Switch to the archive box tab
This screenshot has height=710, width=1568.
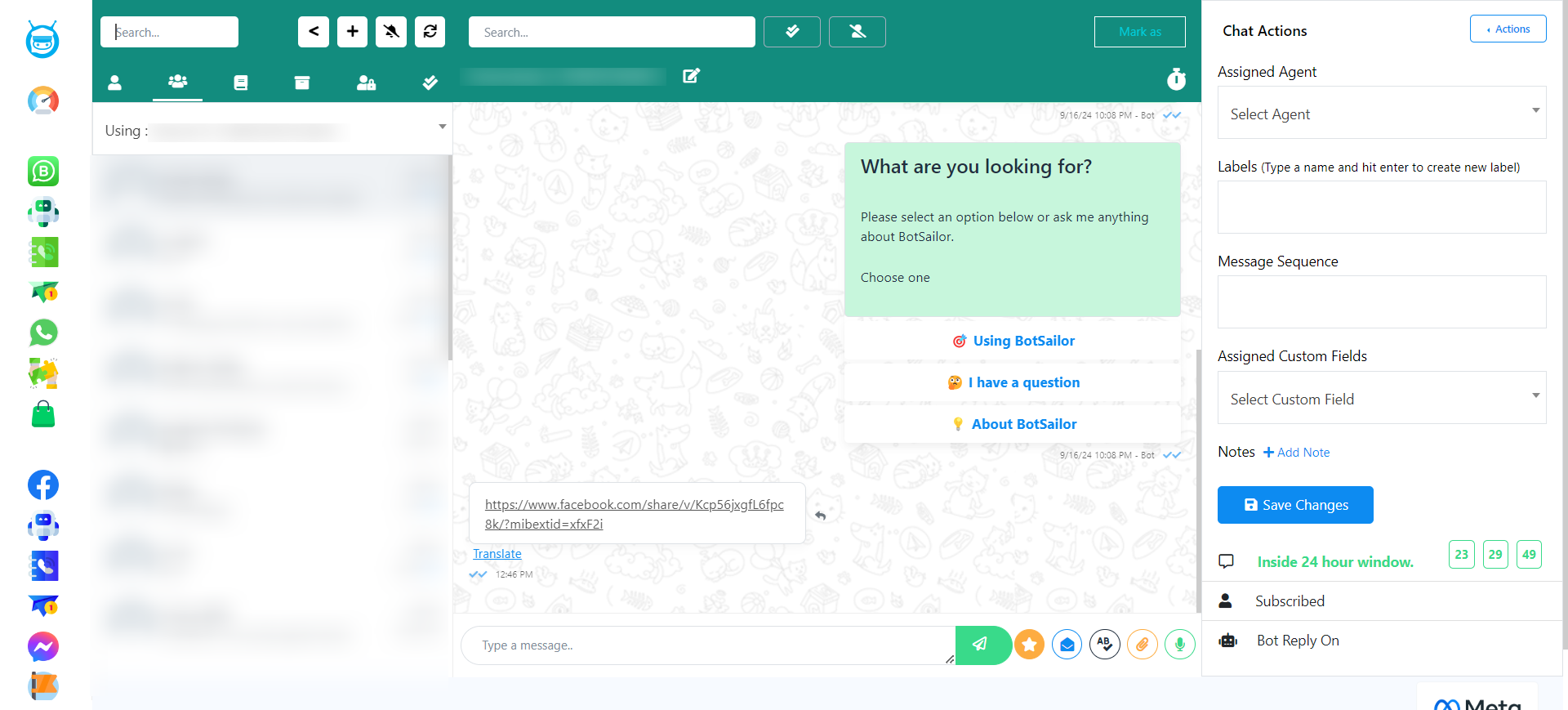point(302,83)
